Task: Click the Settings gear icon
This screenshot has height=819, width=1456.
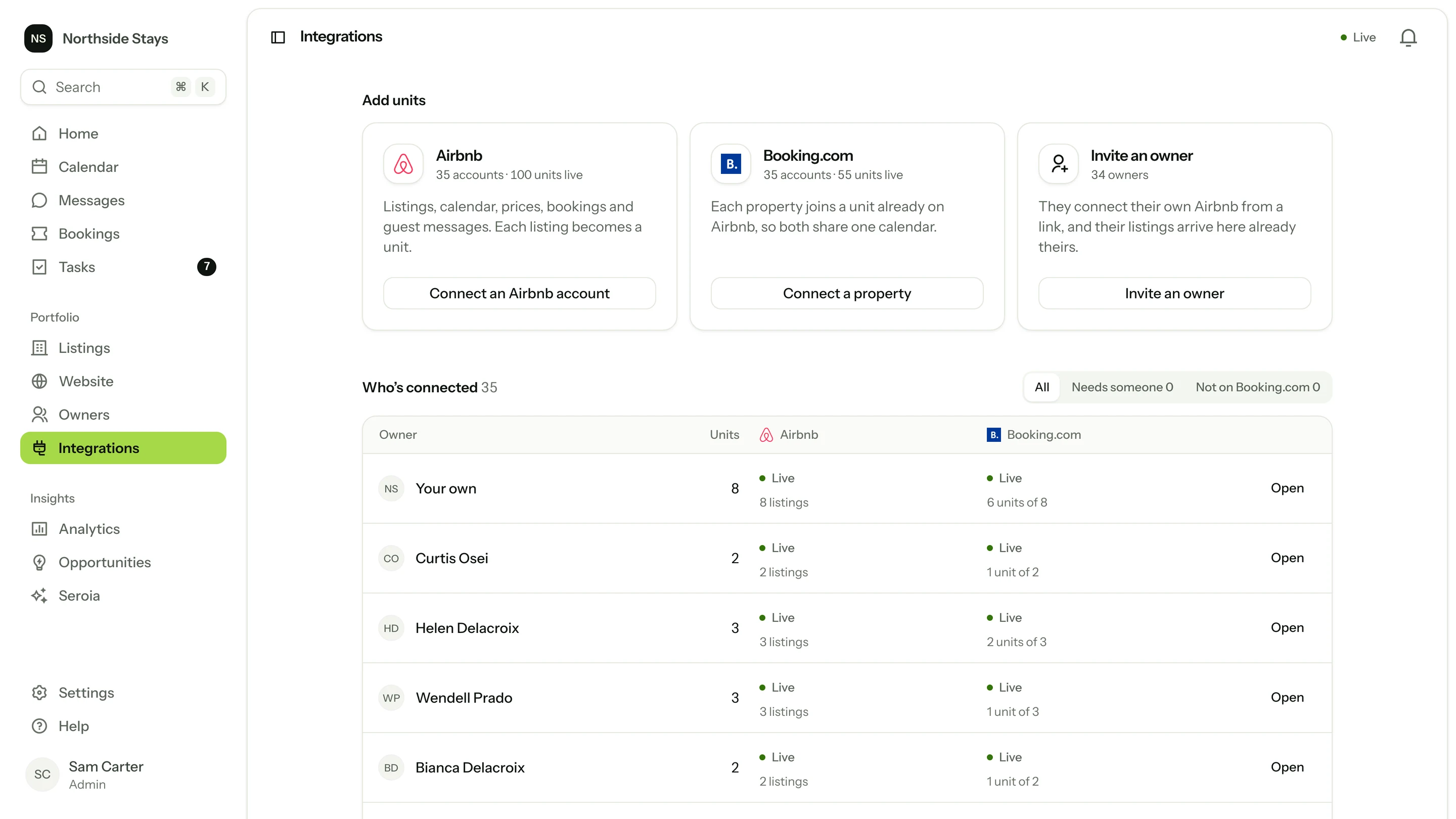Action: click(x=39, y=693)
